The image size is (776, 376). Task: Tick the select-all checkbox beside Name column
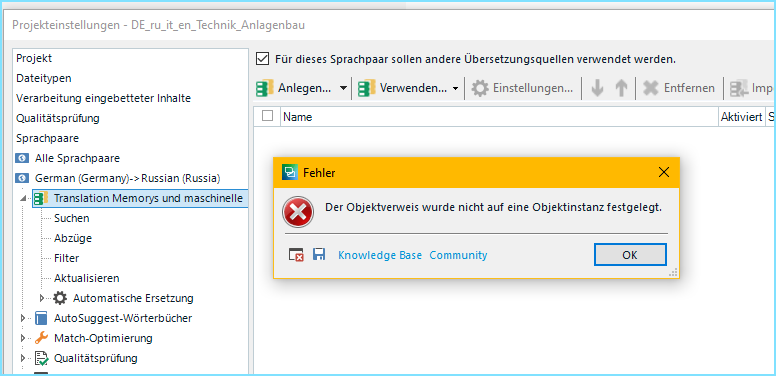coord(267,116)
